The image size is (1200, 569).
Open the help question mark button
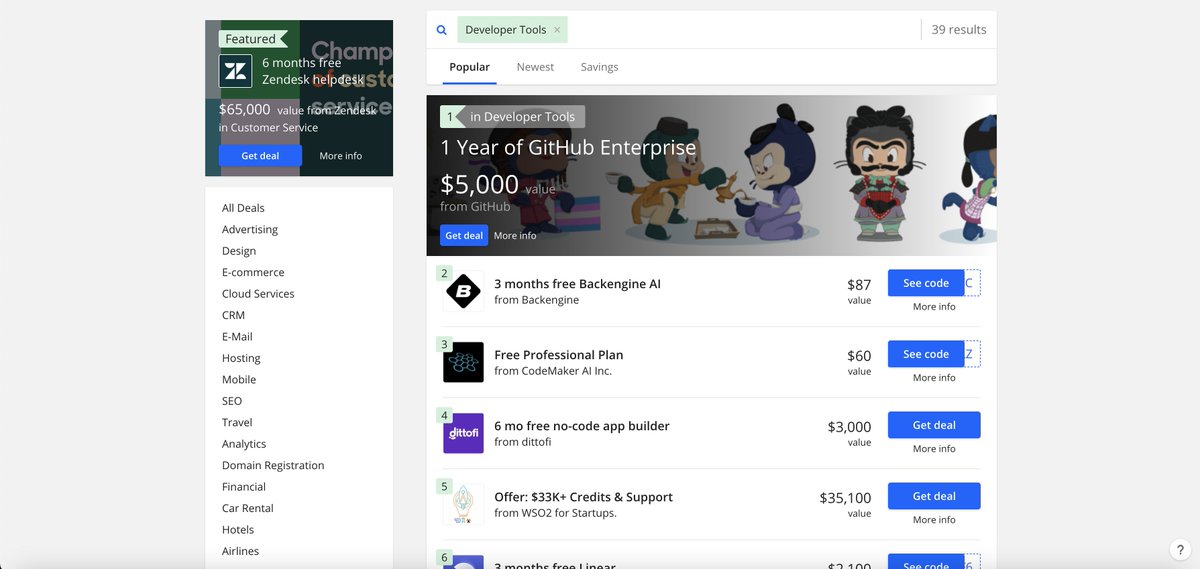point(1181,550)
